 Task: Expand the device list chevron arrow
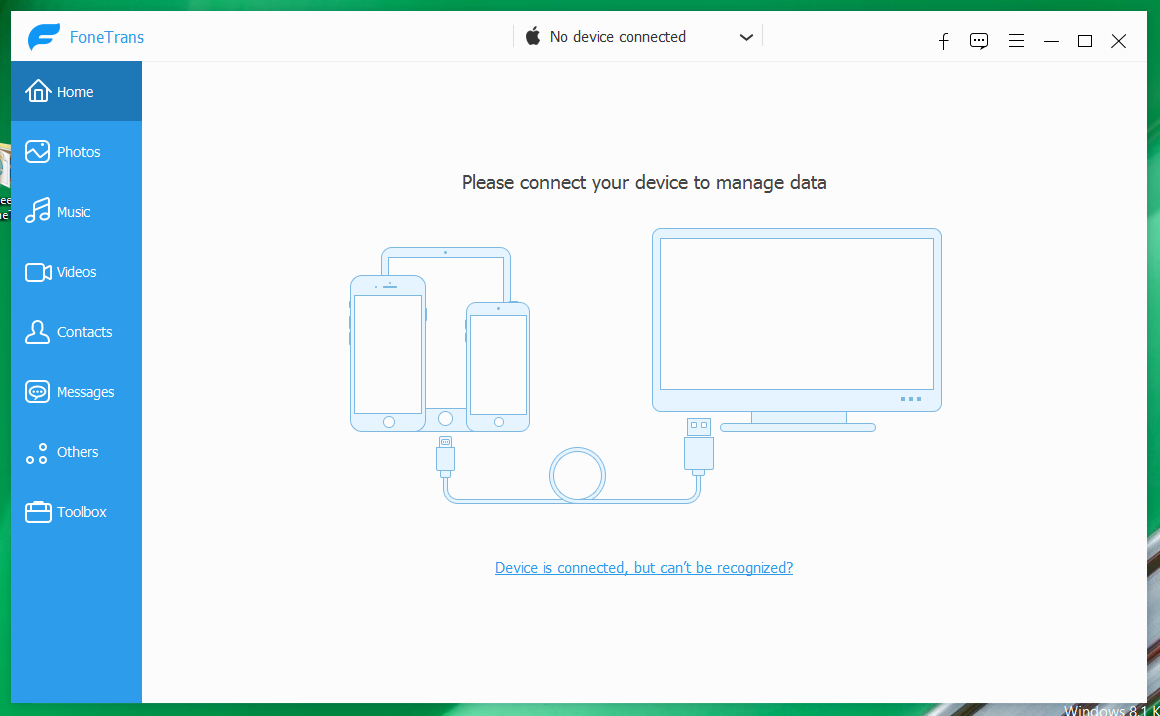pyautogui.click(x=746, y=37)
